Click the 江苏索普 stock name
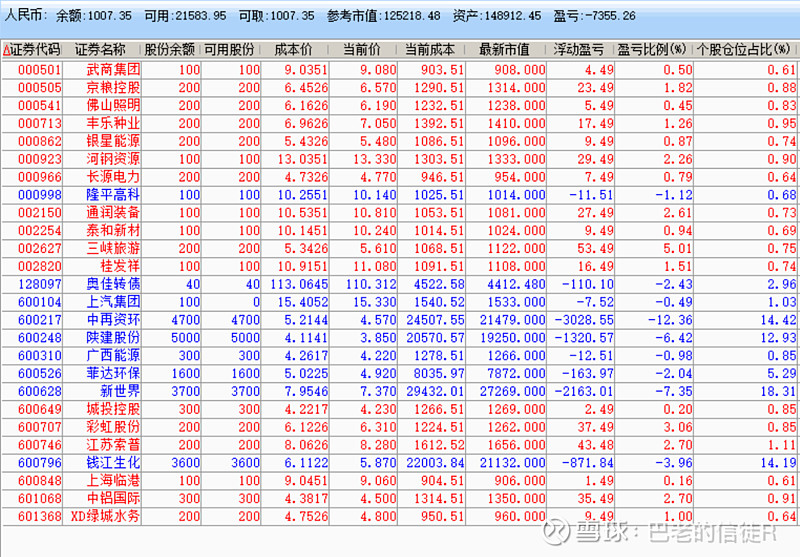 point(113,444)
